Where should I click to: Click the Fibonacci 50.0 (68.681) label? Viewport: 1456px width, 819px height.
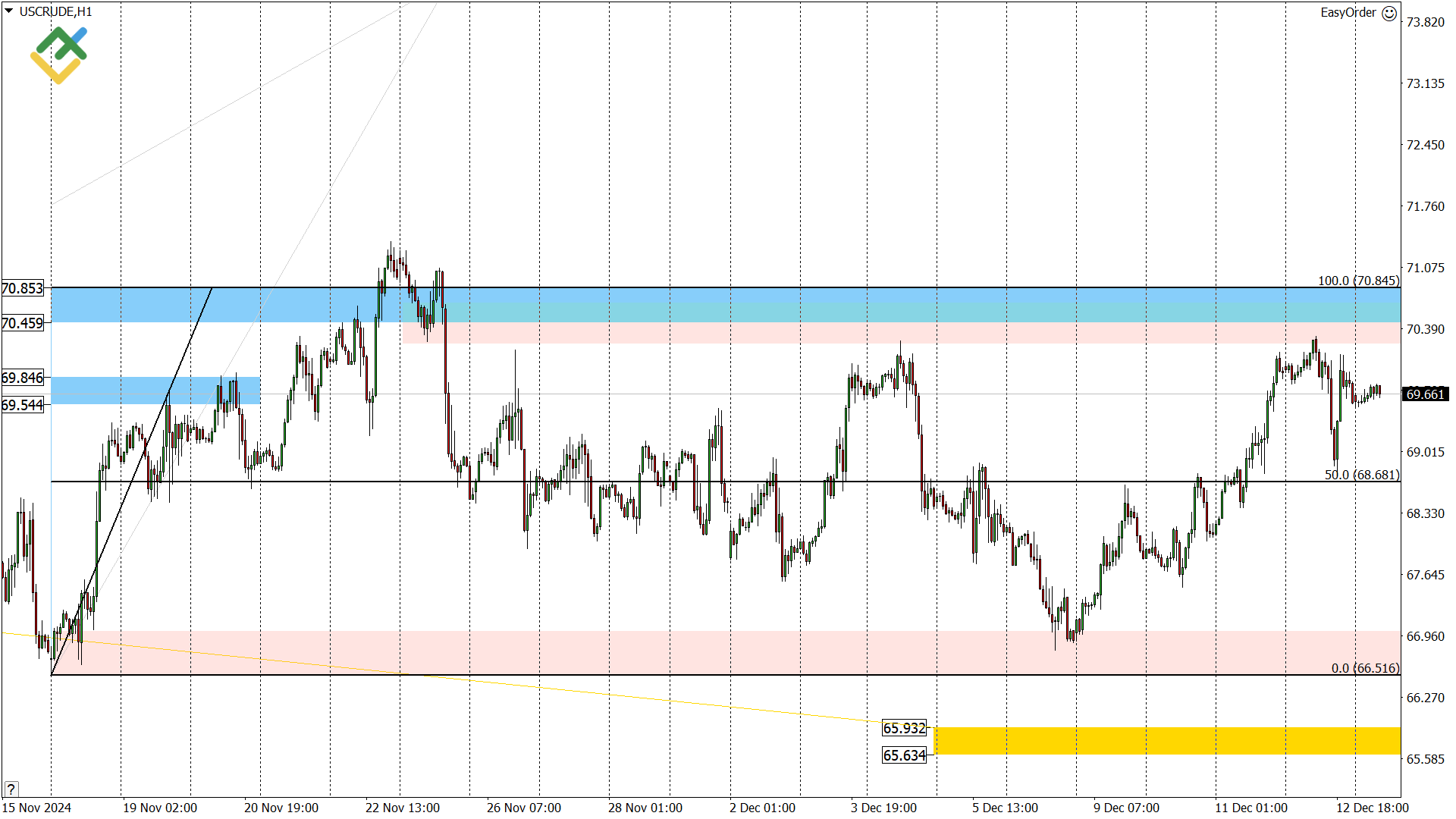click(x=1361, y=475)
